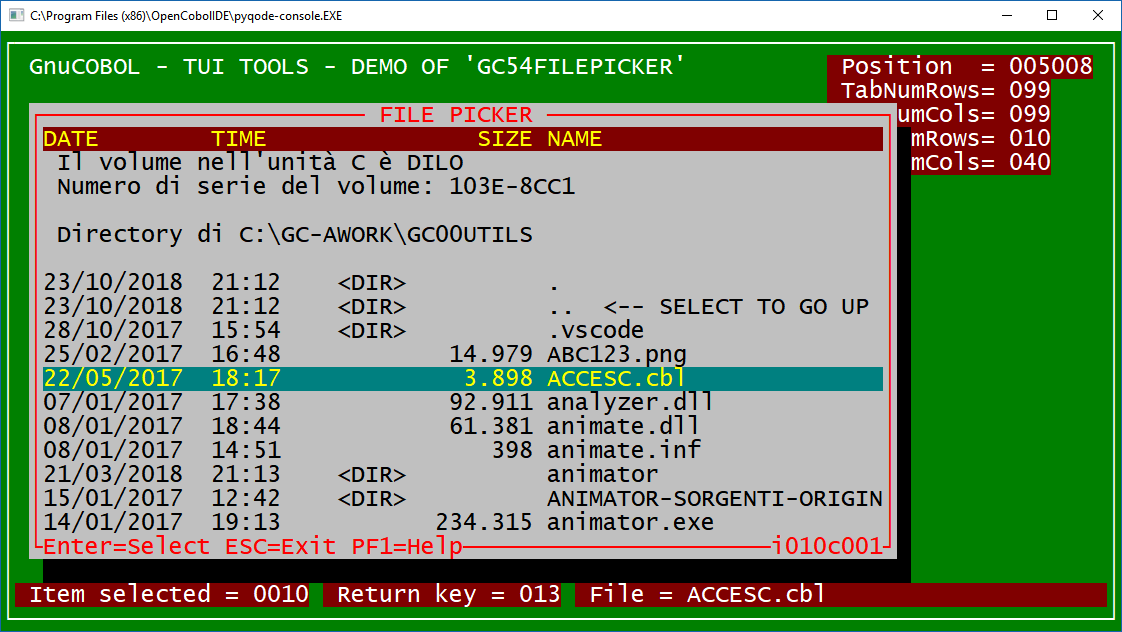Select the highlighted ACCESC.cbl file entry

click(x=600, y=378)
